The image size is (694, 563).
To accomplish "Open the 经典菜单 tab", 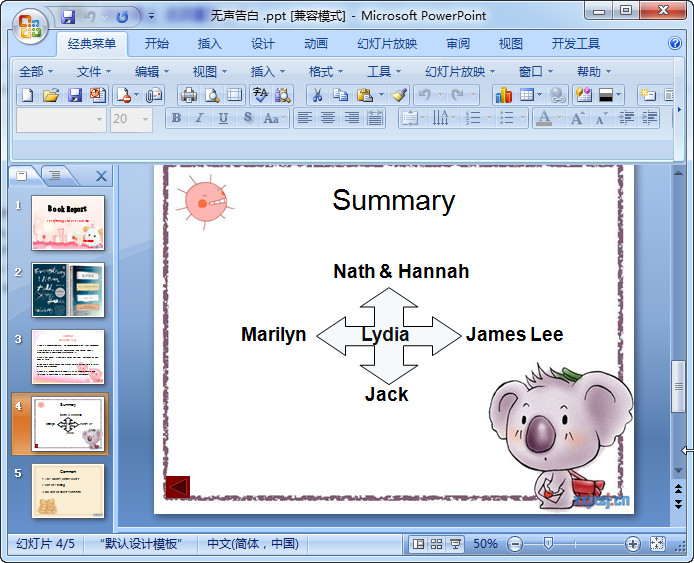I will pos(92,43).
